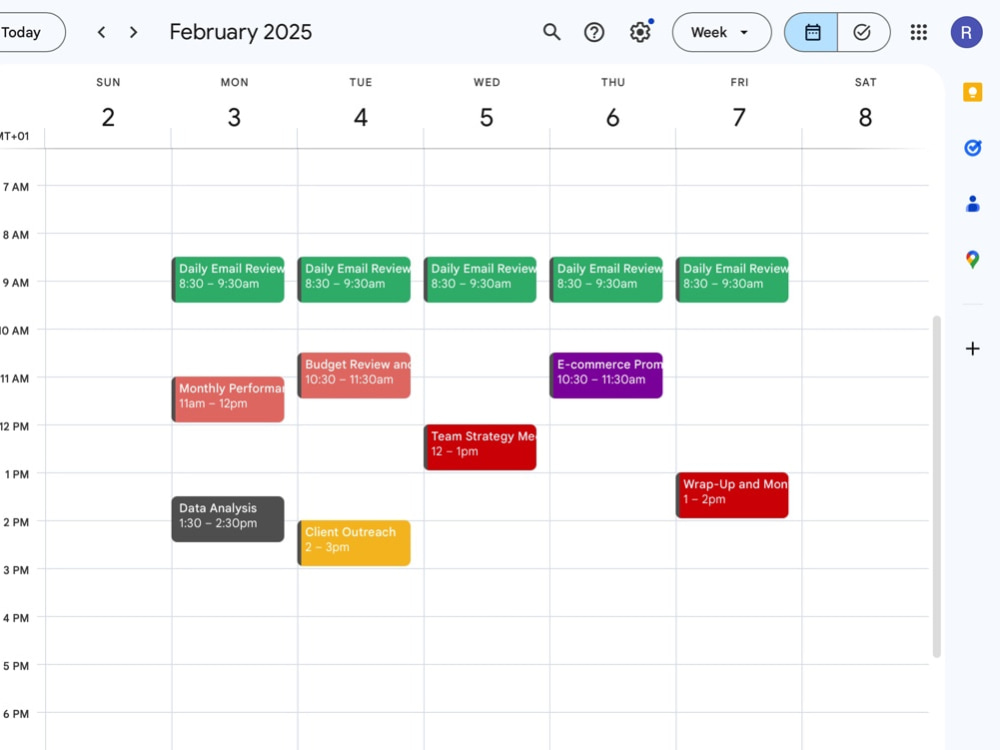Screen dimensions: 1000x750
Task: Open the Week view dropdown
Action: pos(721,32)
